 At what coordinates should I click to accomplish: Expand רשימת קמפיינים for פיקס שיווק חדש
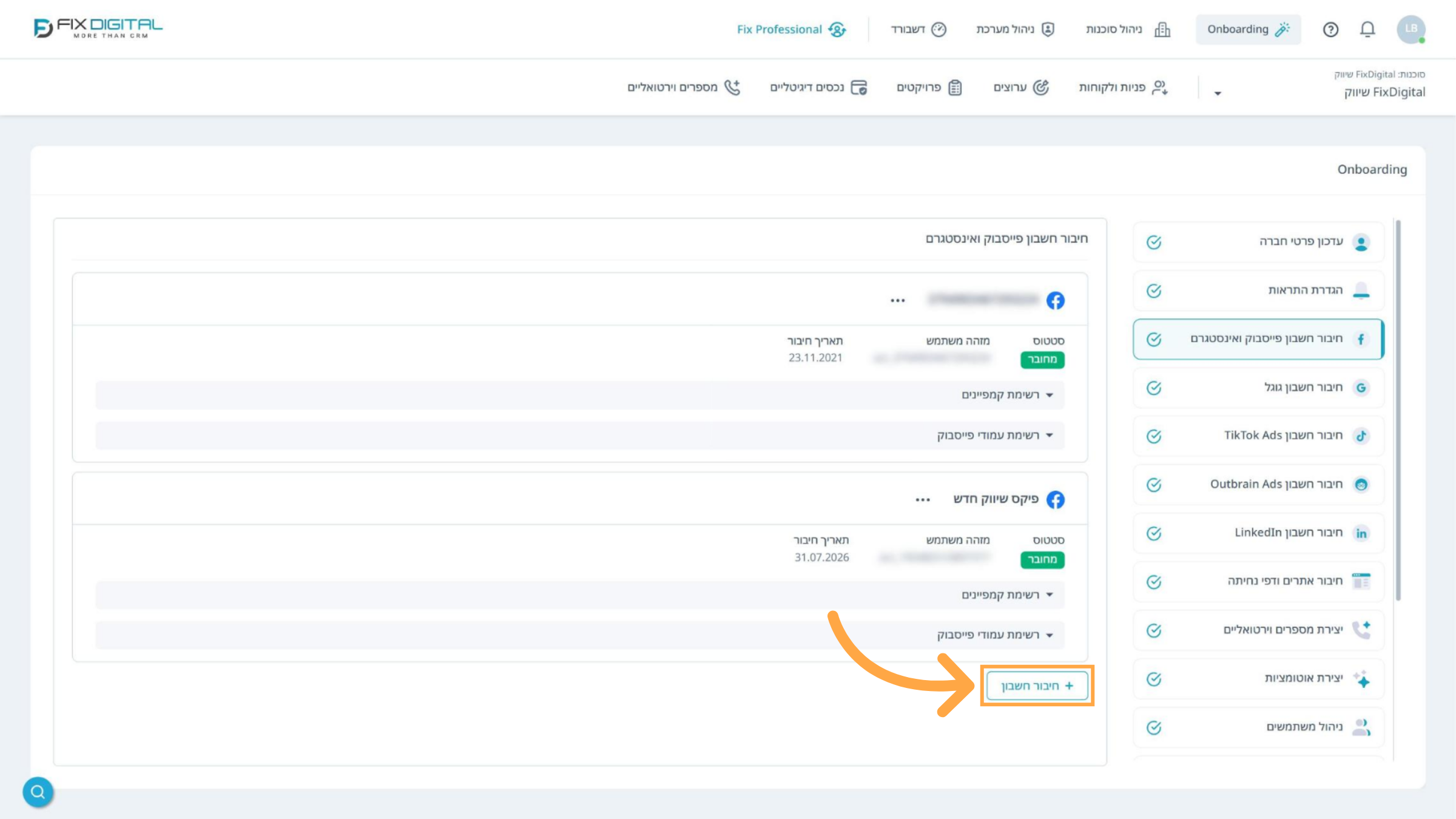[x=579, y=595]
